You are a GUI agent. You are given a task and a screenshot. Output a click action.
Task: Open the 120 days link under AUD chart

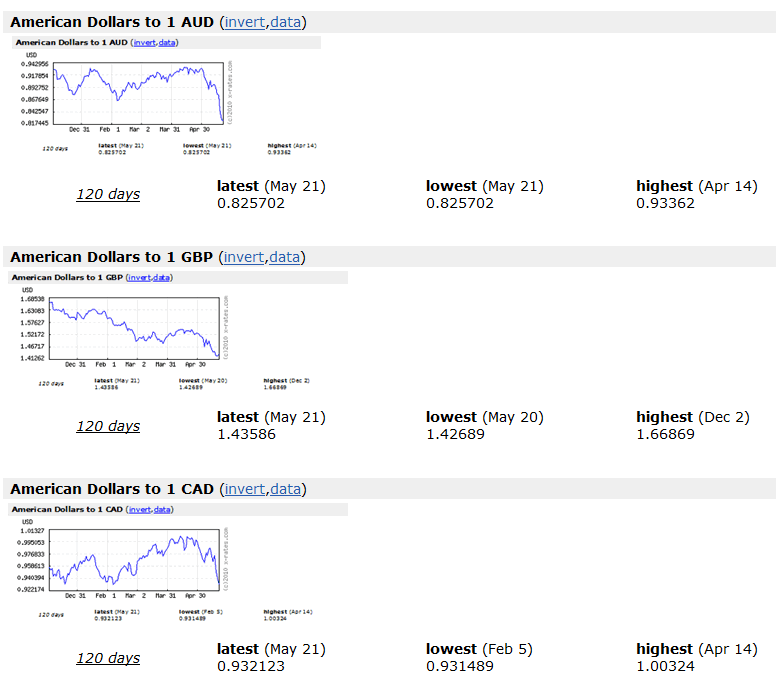(x=108, y=194)
